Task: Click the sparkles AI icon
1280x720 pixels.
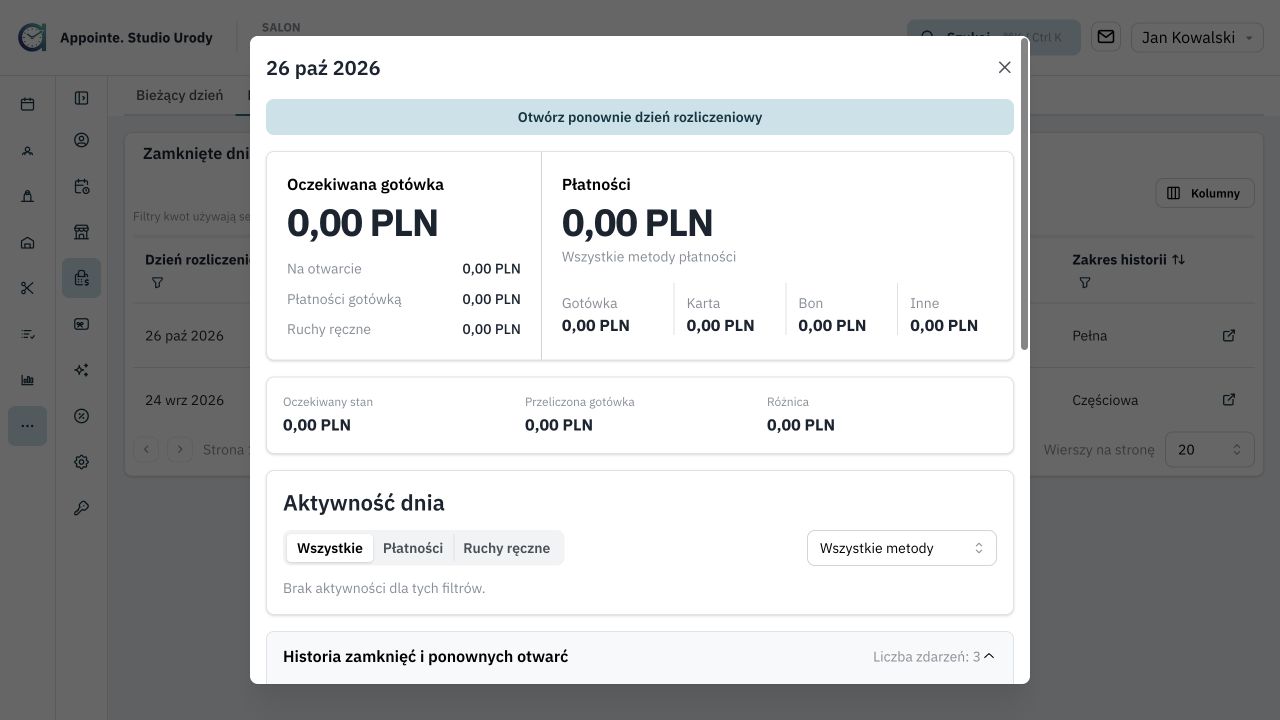Action: pos(82,370)
